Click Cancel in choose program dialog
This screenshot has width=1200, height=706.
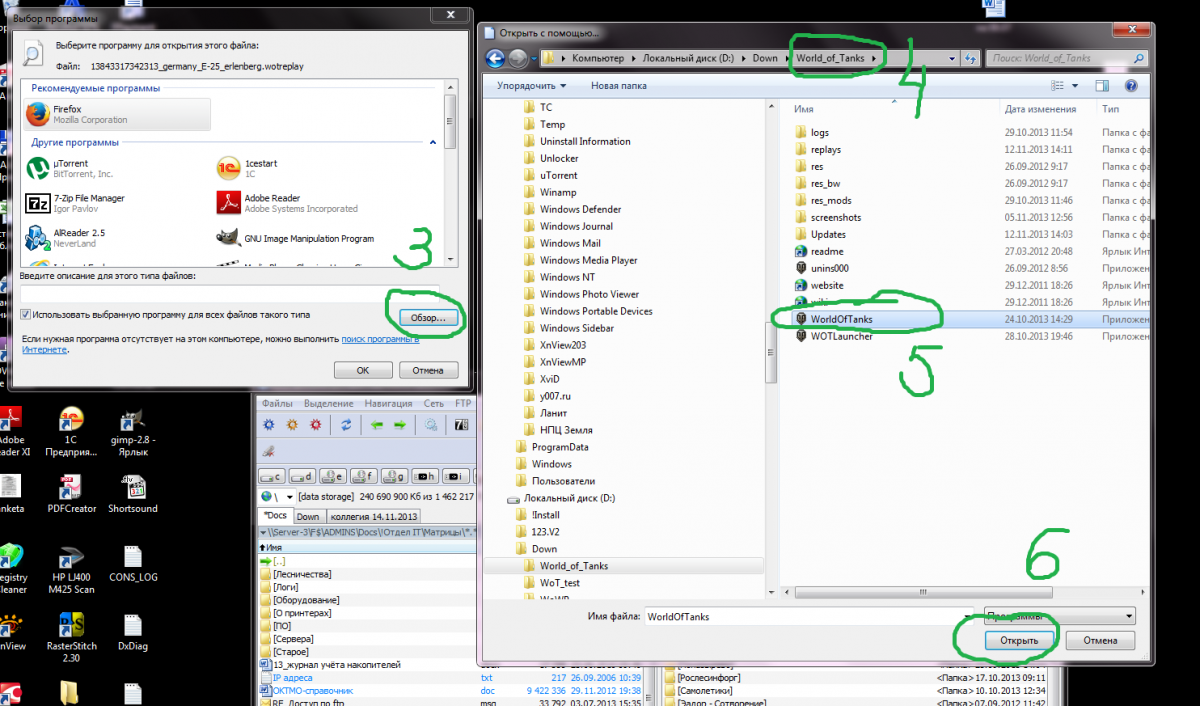[x=428, y=370]
